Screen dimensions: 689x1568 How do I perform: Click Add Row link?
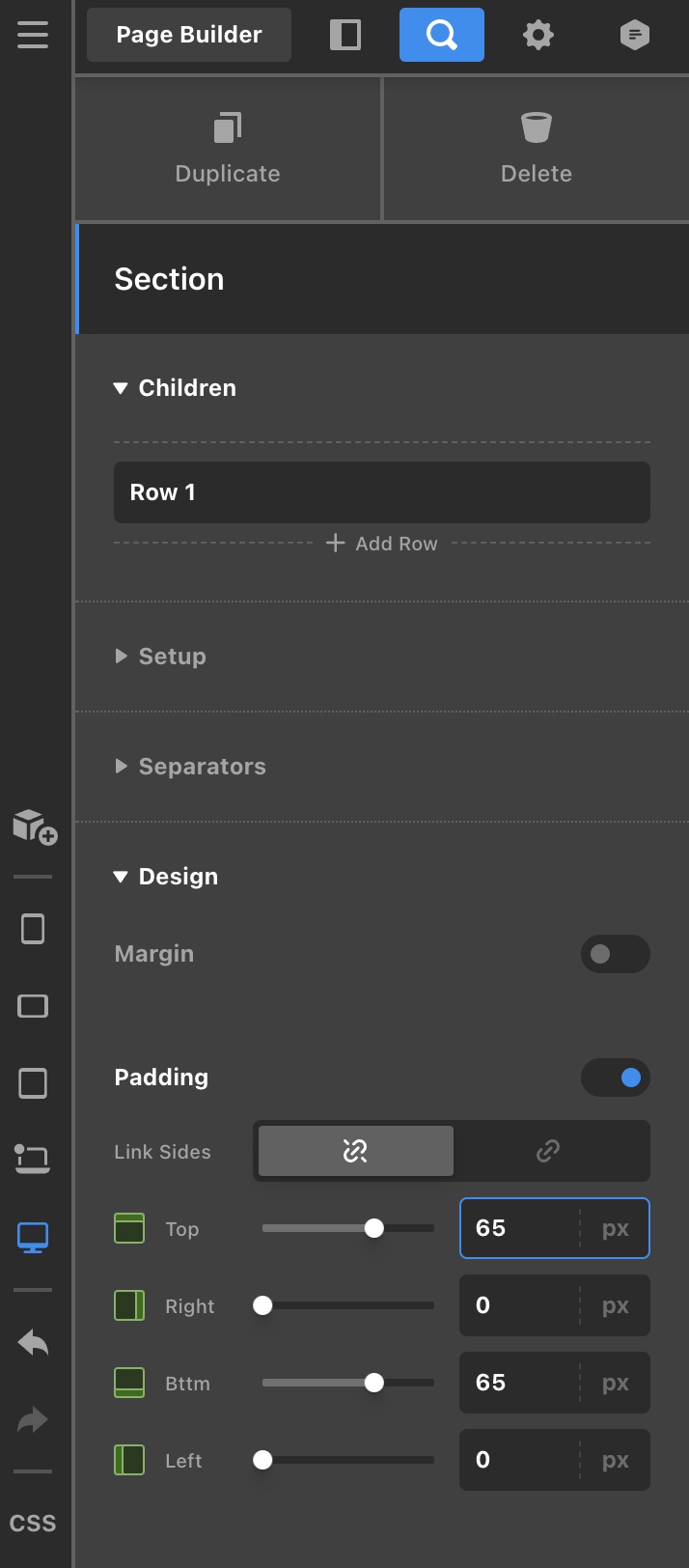tap(382, 544)
